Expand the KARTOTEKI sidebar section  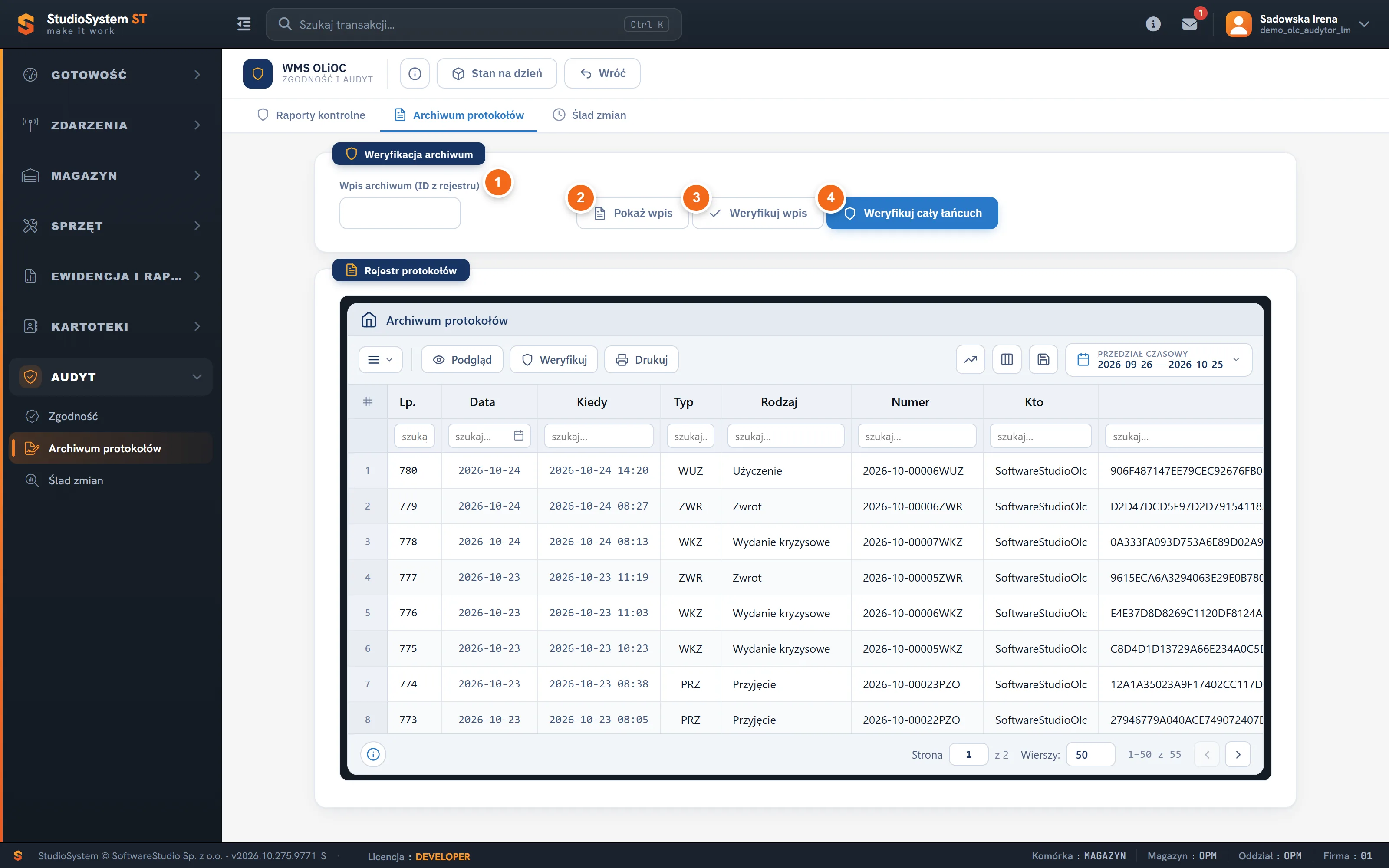click(110, 327)
